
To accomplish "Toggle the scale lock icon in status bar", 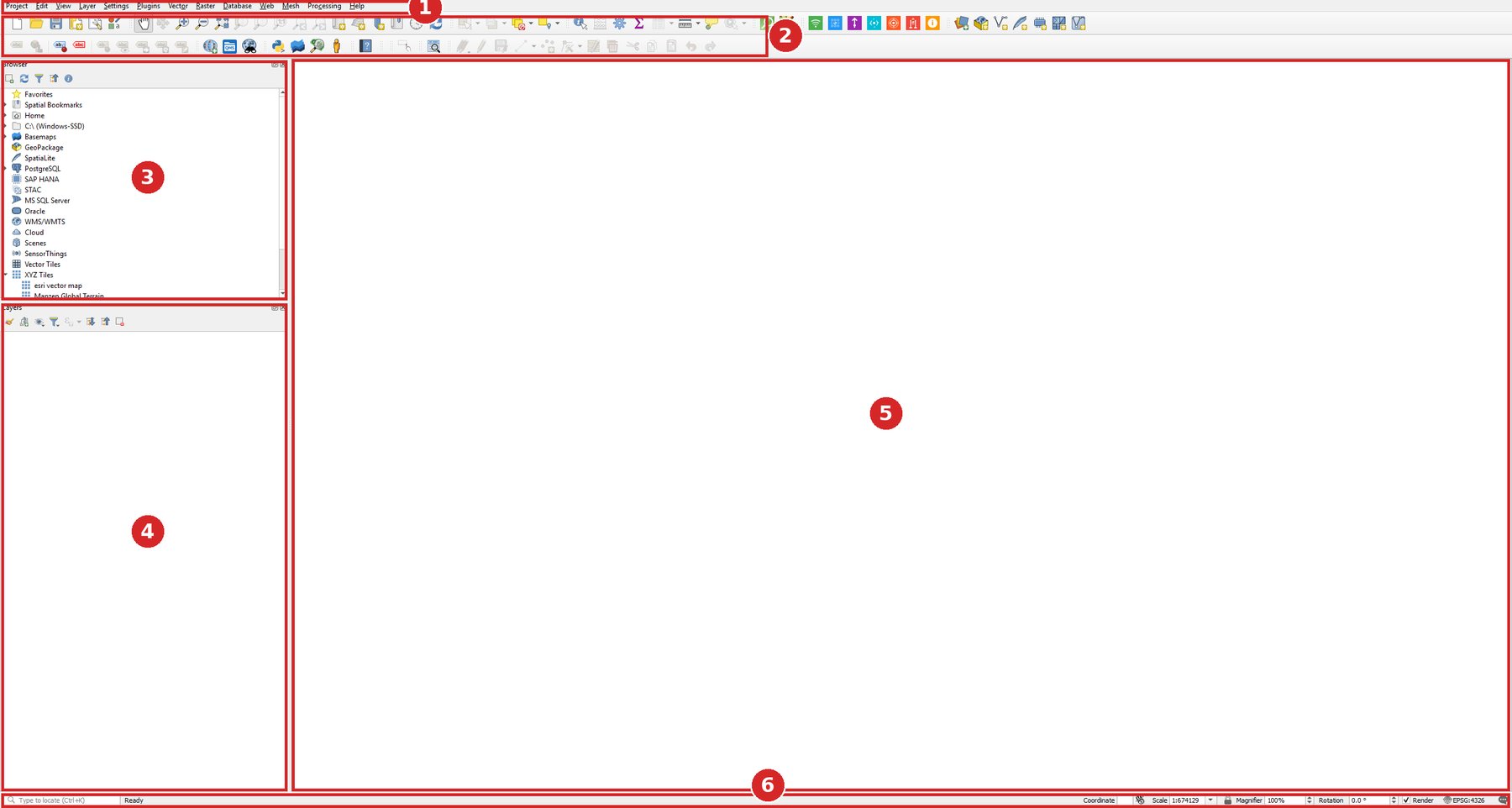I will pos(1227,800).
